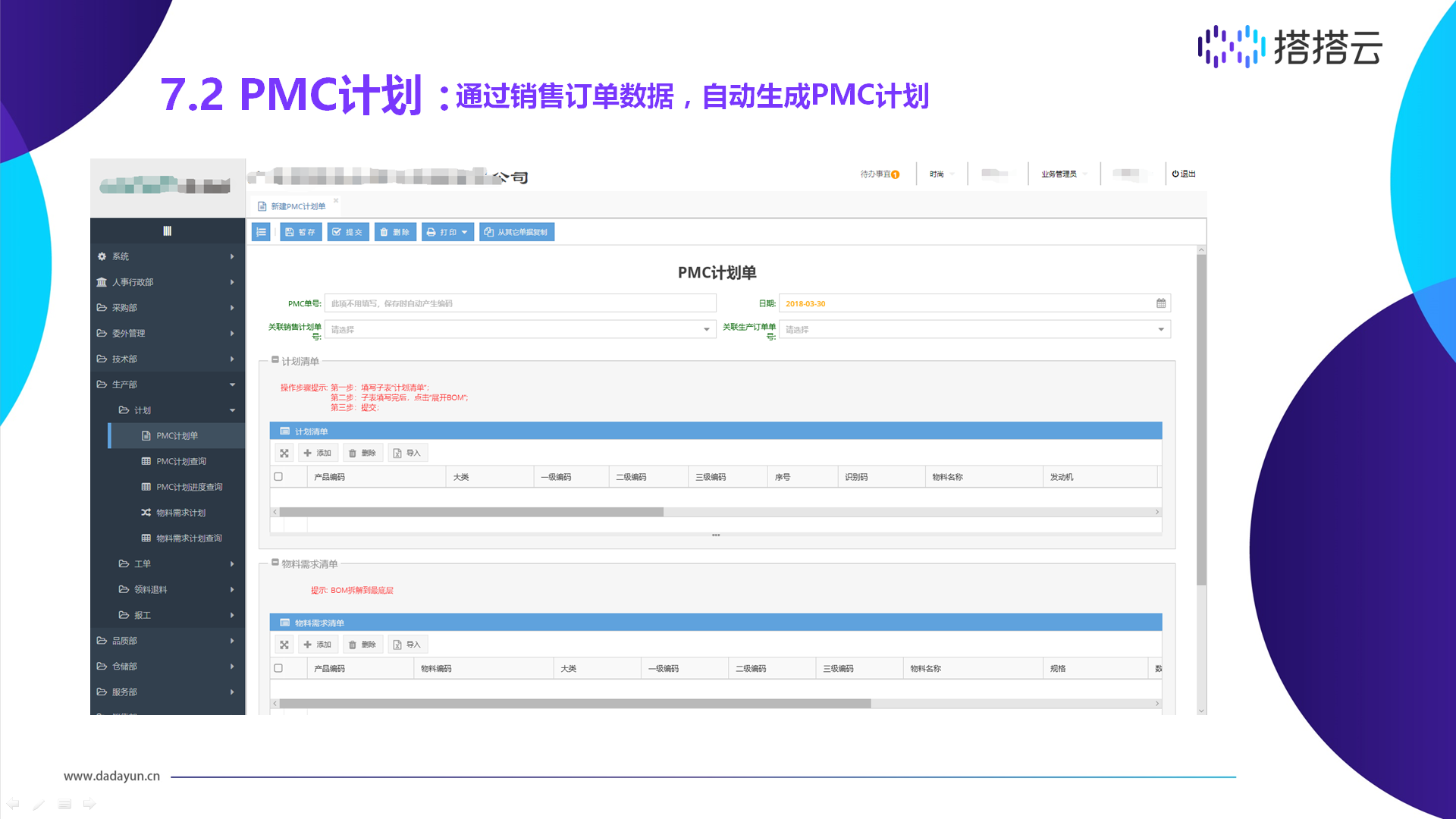Click fullscreen icon in 计划清单 table toolbar
Viewport: 1456px width, 819px height.
coord(284,453)
